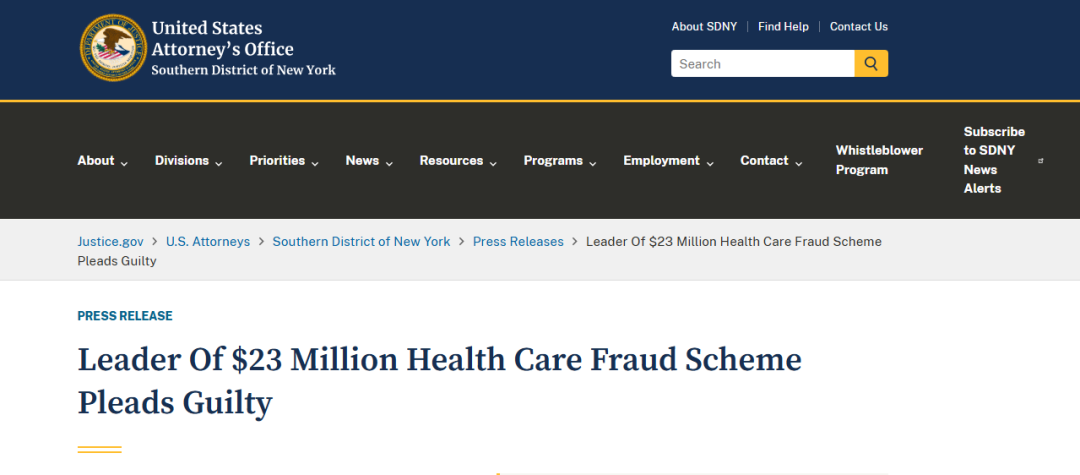The height and width of the screenshot is (475, 1080).
Task: Go to Whistleblower Program page
Action: click(x=880, y=160)
